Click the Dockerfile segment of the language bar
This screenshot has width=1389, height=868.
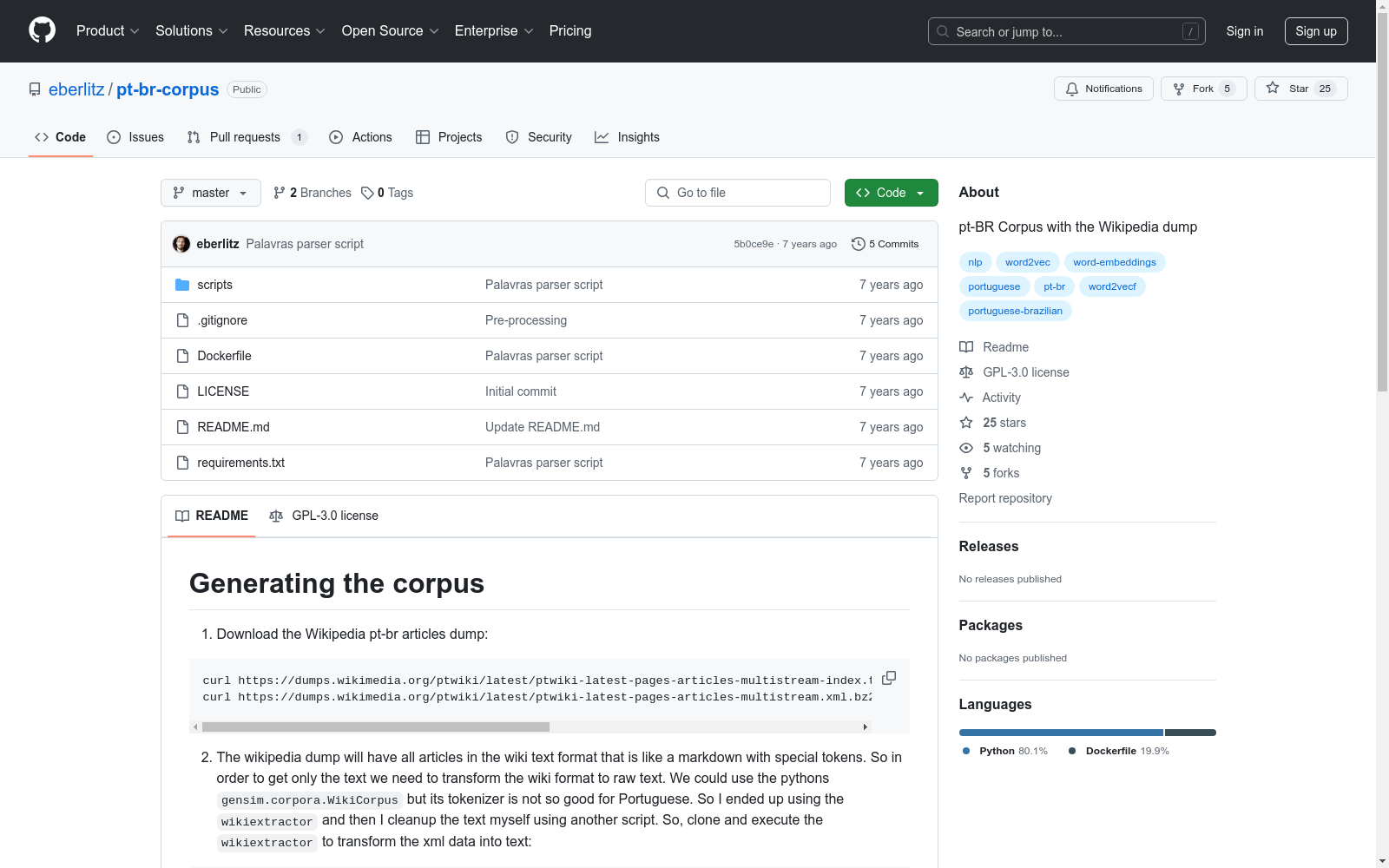coord(1190,733)
